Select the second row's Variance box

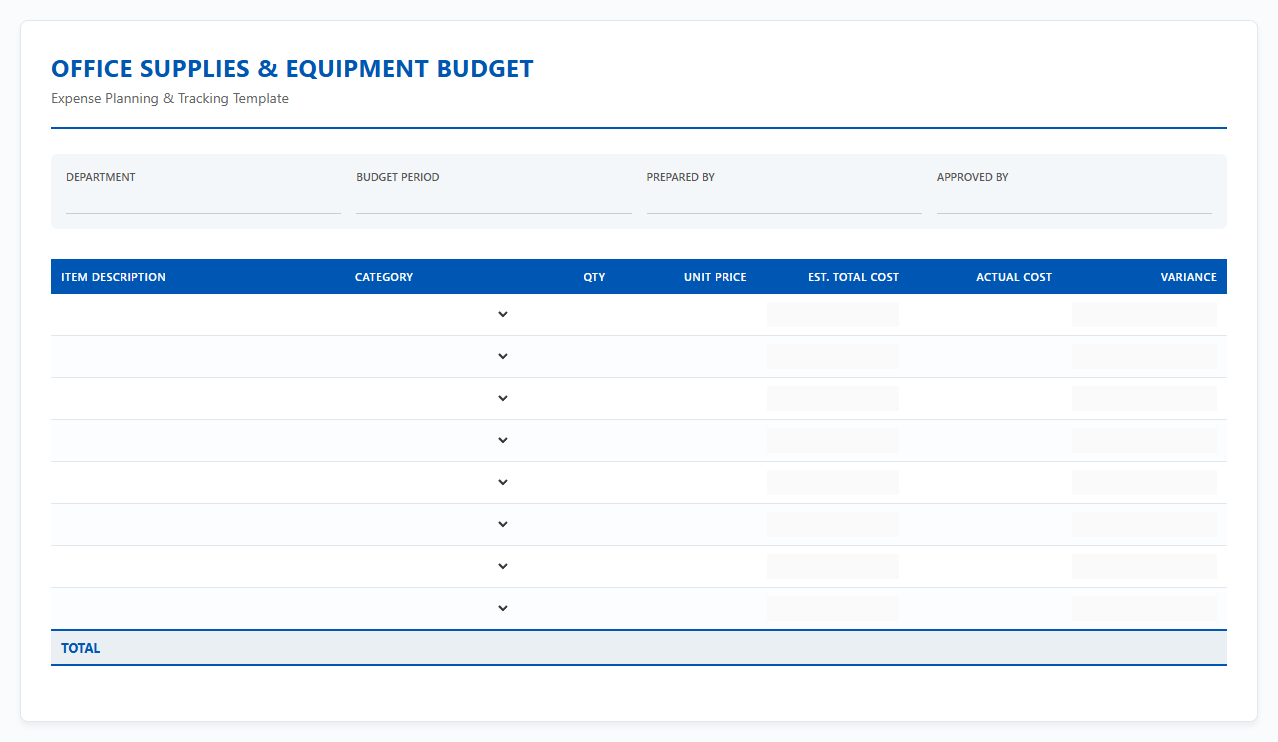click(1144, 356)
